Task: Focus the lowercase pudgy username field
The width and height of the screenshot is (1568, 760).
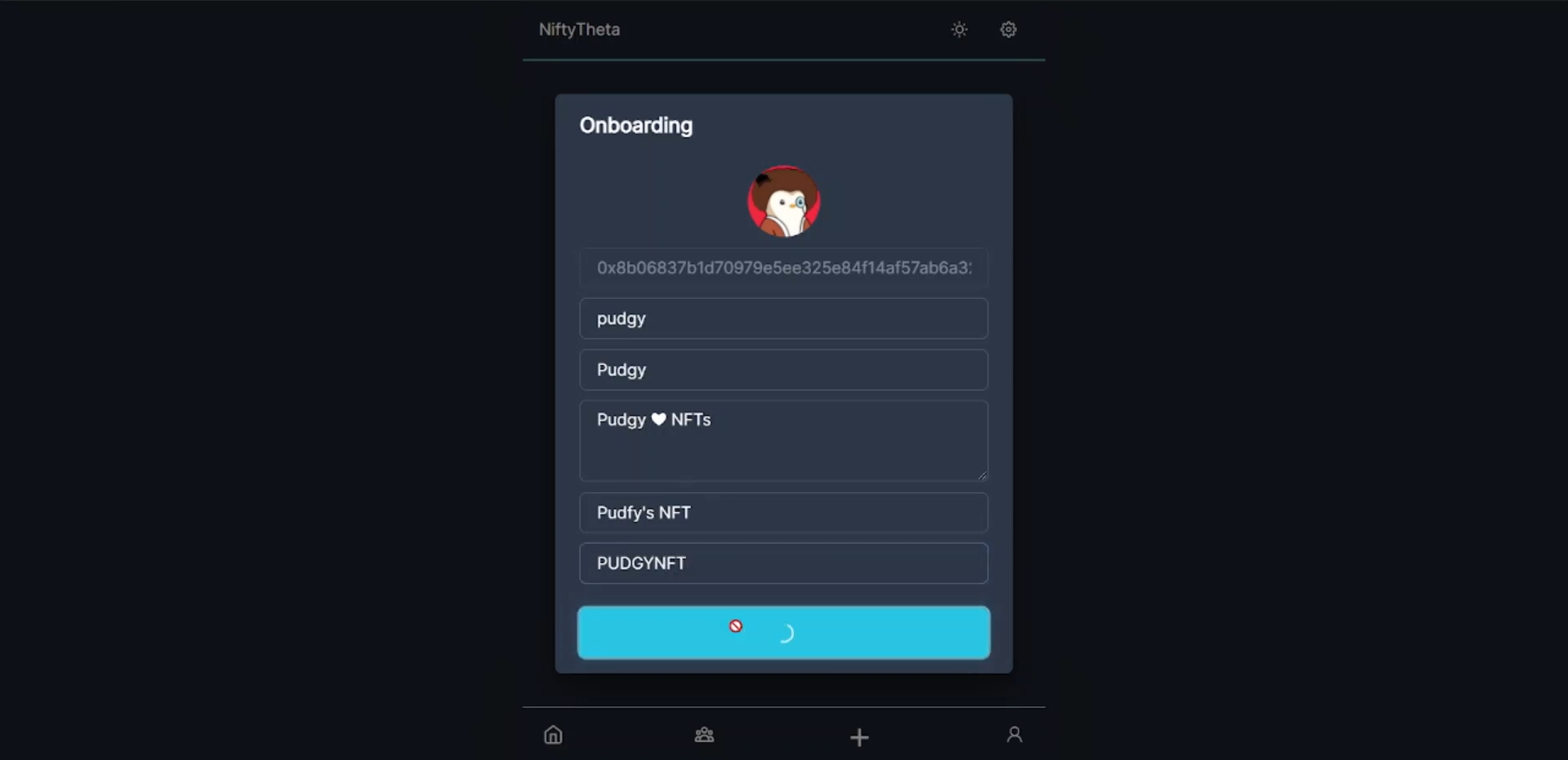Action: (x=784, y=318)
